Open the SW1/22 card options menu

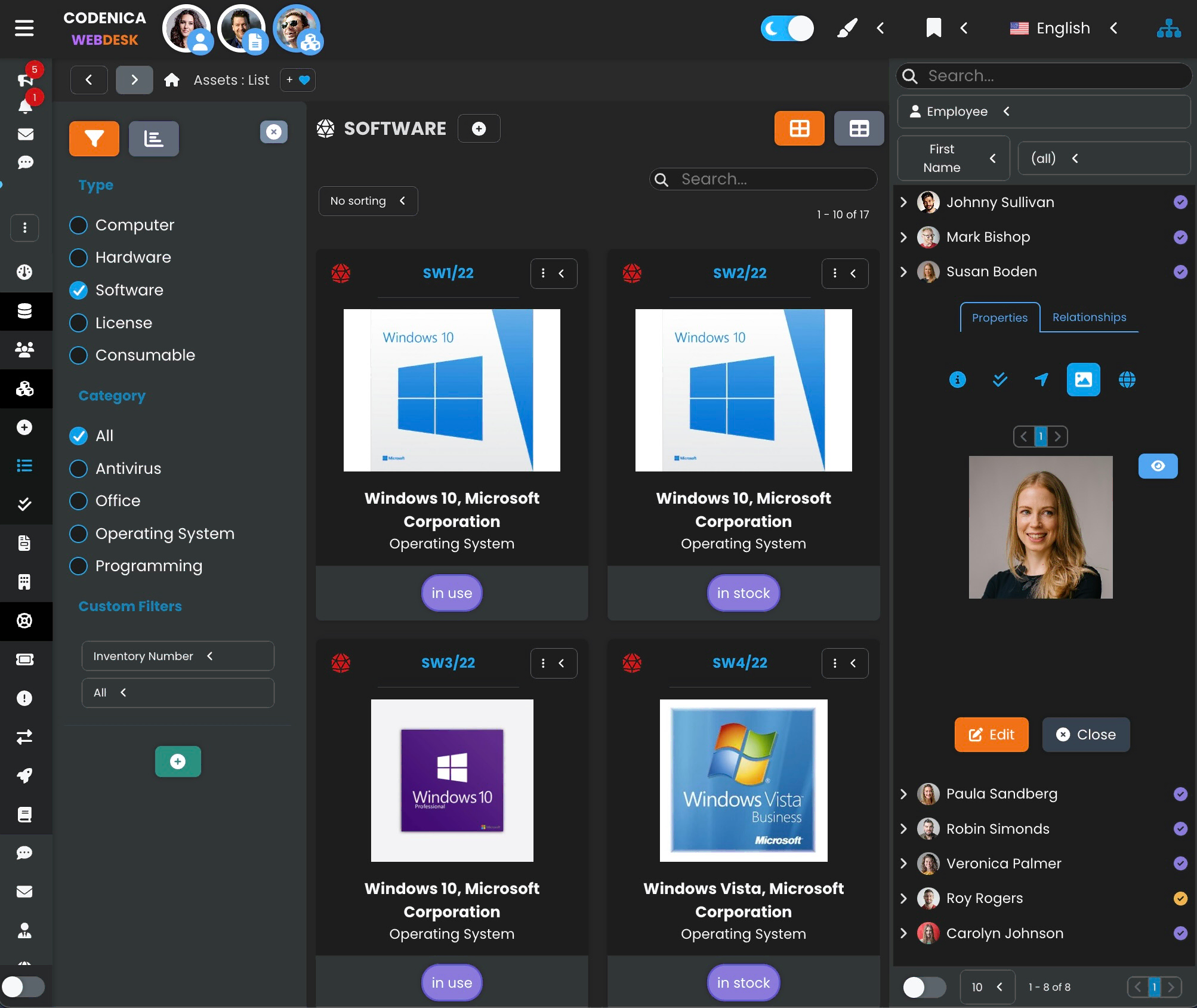542,273
